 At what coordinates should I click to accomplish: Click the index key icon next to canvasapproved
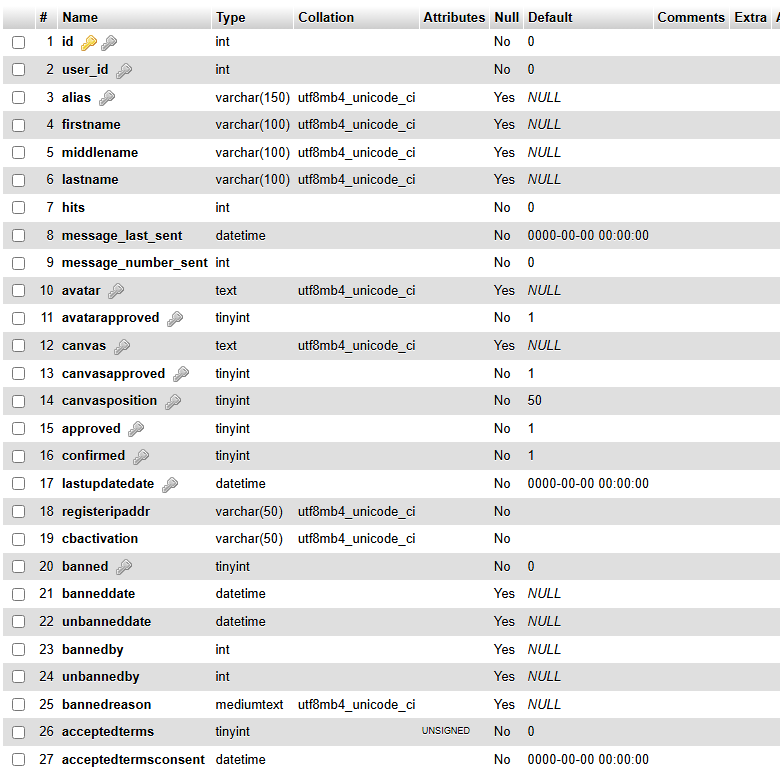click(181, 374)
